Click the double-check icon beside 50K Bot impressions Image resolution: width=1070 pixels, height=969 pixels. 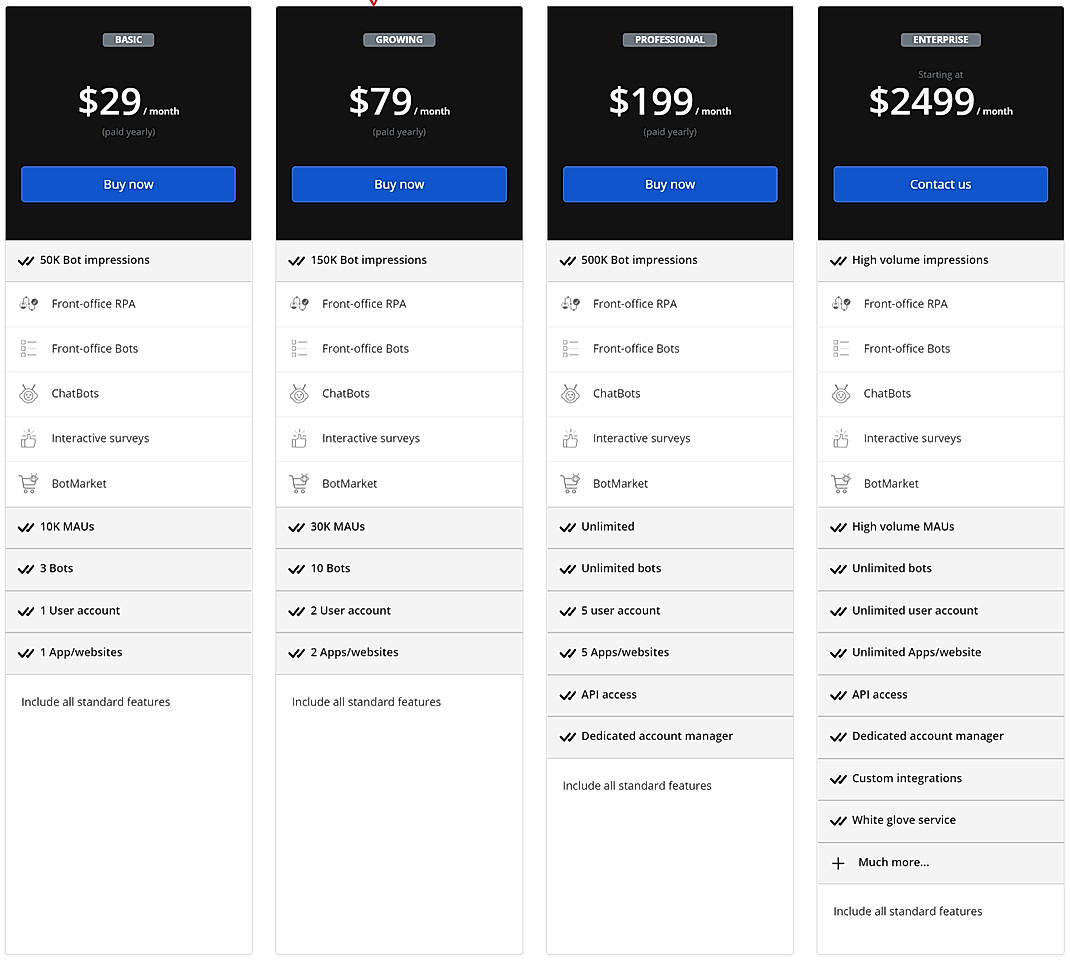25,260
